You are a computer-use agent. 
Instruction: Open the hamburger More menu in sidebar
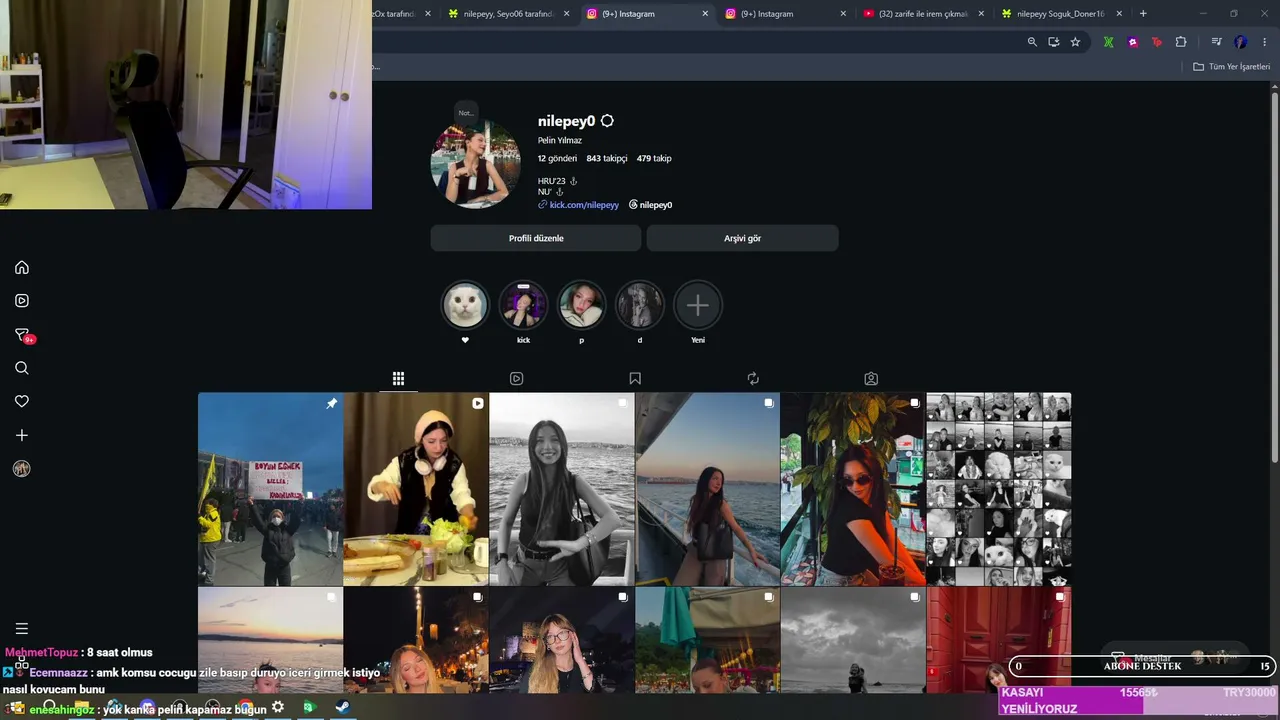point(22,629)
